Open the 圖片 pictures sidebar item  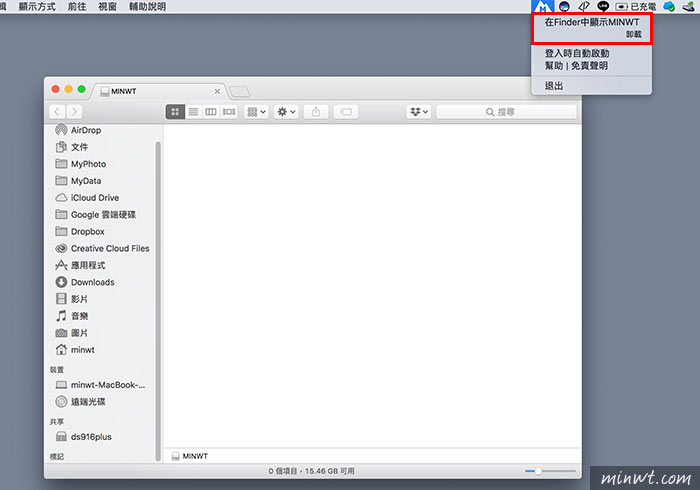pyautogui.click(x=71, y=333)
